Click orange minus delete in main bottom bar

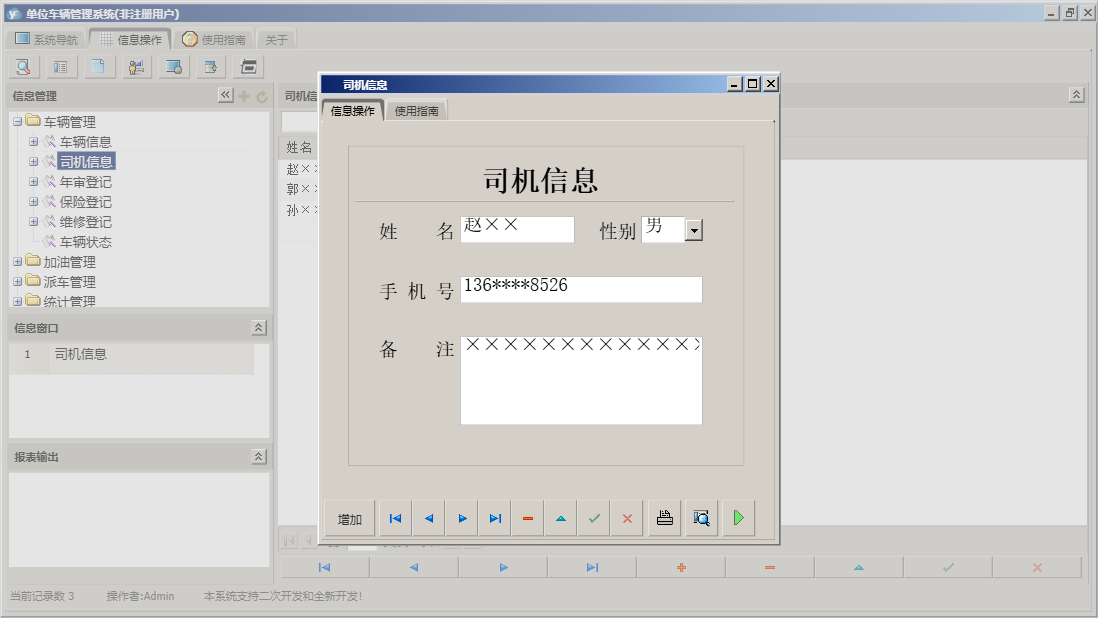click(x=770, y=568)
